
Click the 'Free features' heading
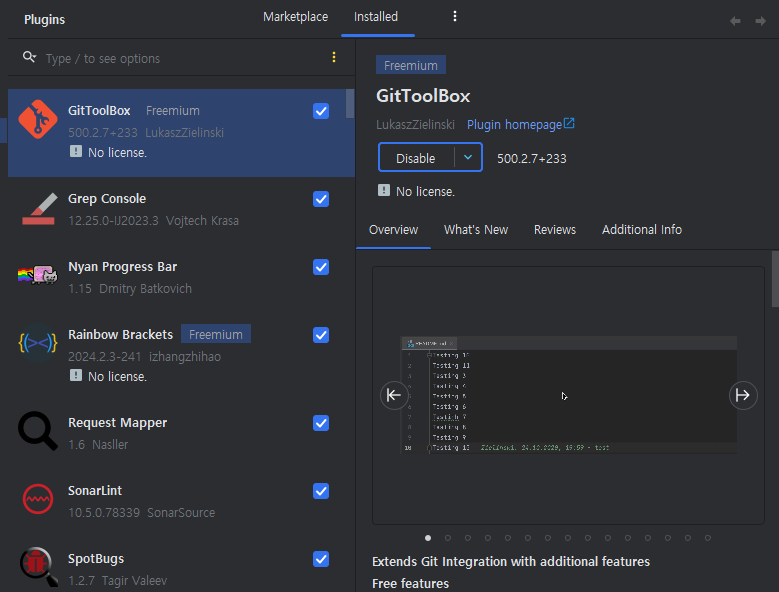tap(410, 584)
